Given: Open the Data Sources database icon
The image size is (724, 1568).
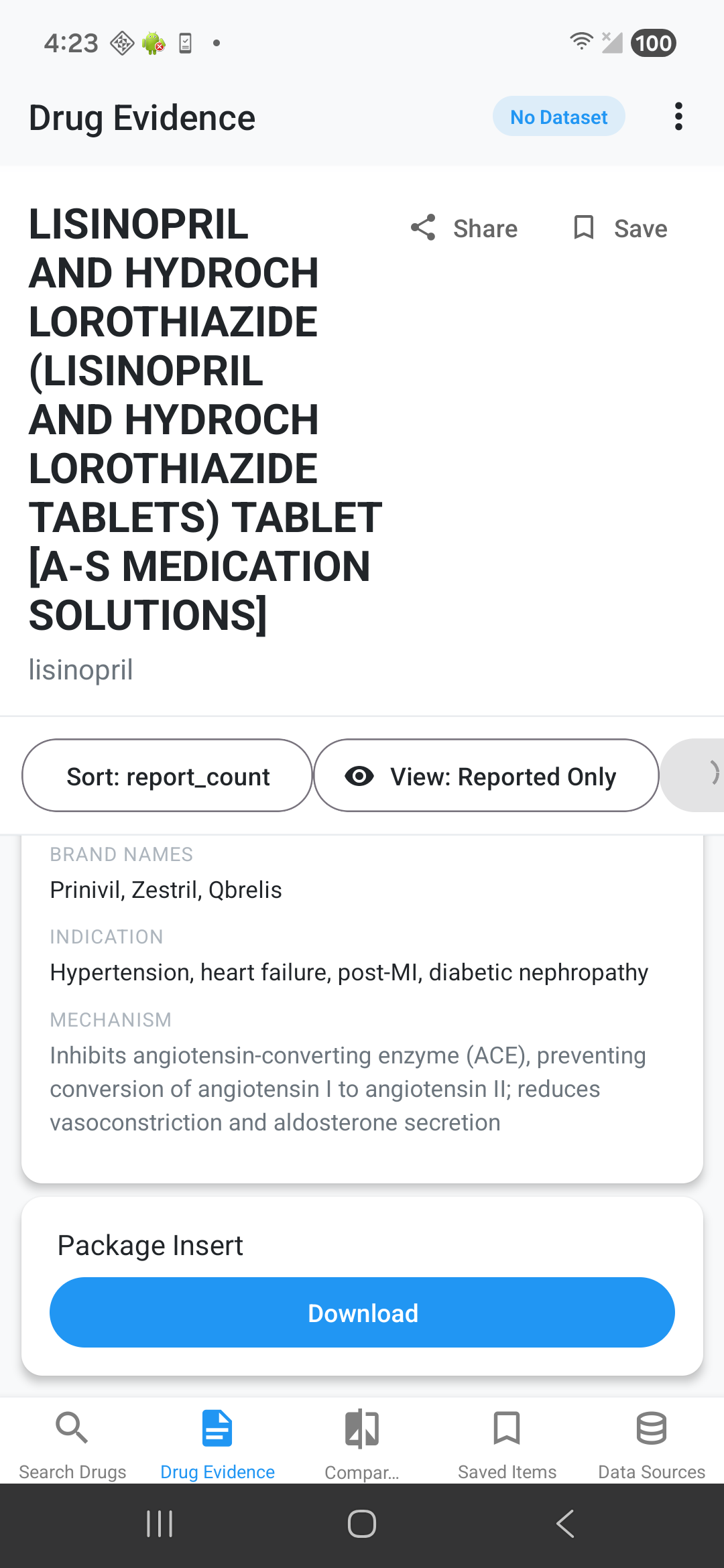Looking at the screenshot, I should (x=652, y=1429).
